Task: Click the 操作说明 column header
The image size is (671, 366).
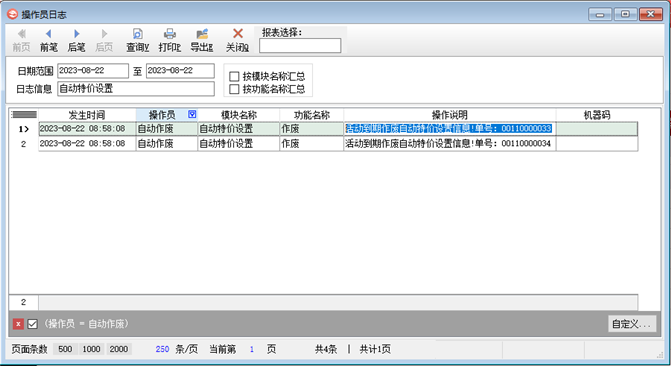Action: click(x=449, y=115)
